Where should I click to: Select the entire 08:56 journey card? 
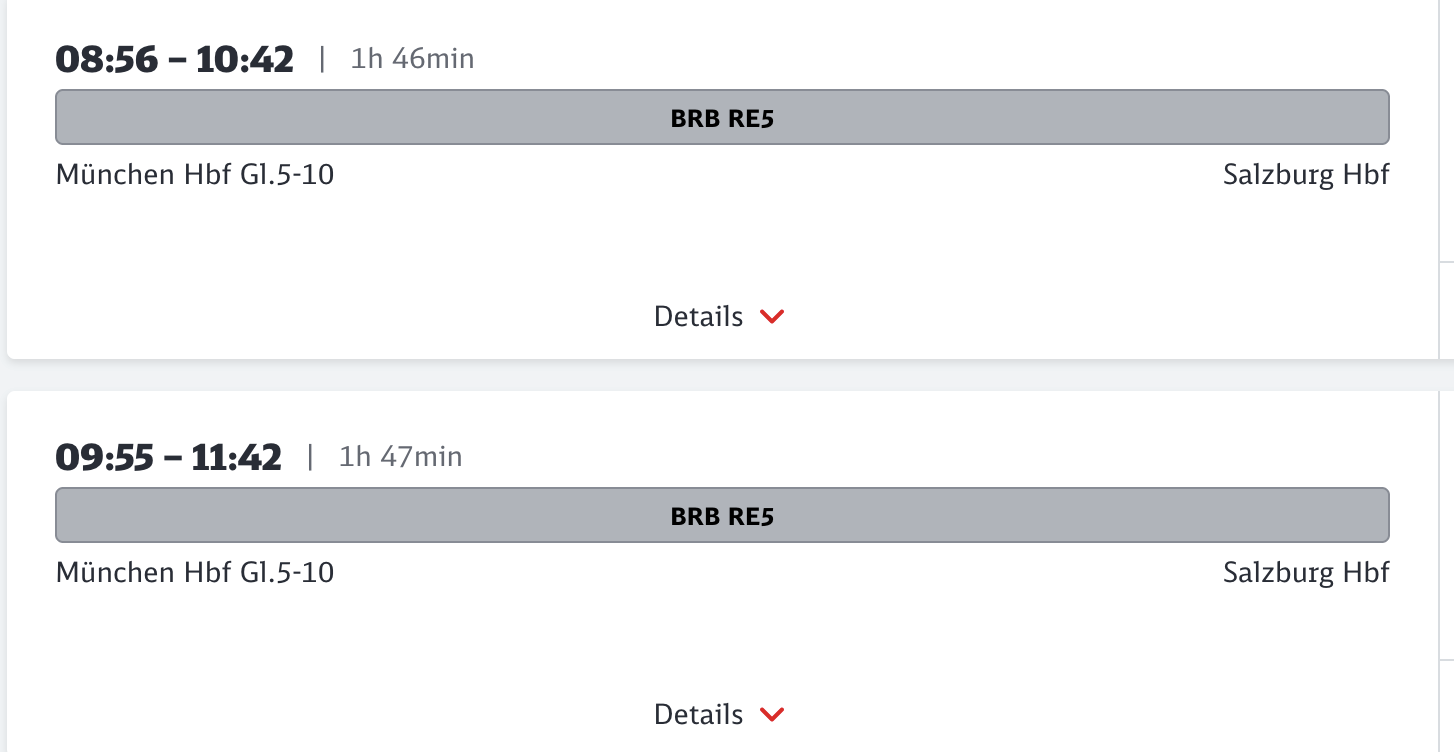pyautogui.click(x=722, y=180)
